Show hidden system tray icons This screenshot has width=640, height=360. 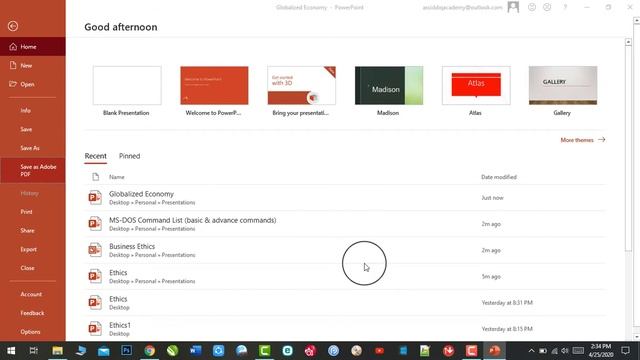[x=531, y=351]
